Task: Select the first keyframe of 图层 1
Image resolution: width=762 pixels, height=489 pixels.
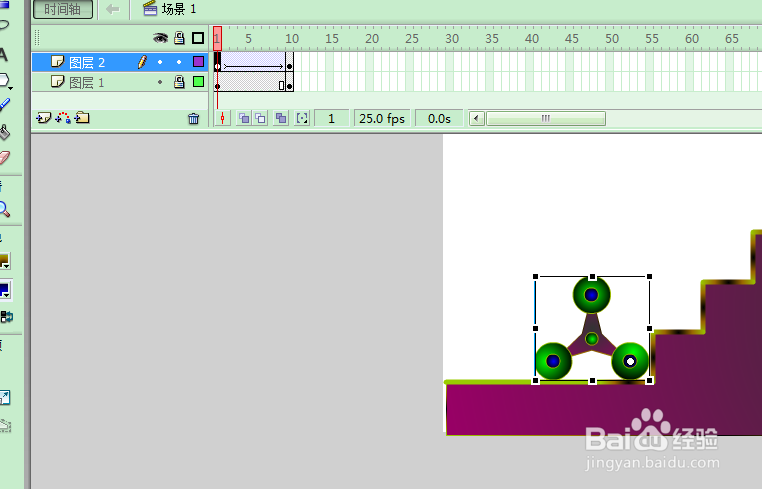Action: (217, 82)
